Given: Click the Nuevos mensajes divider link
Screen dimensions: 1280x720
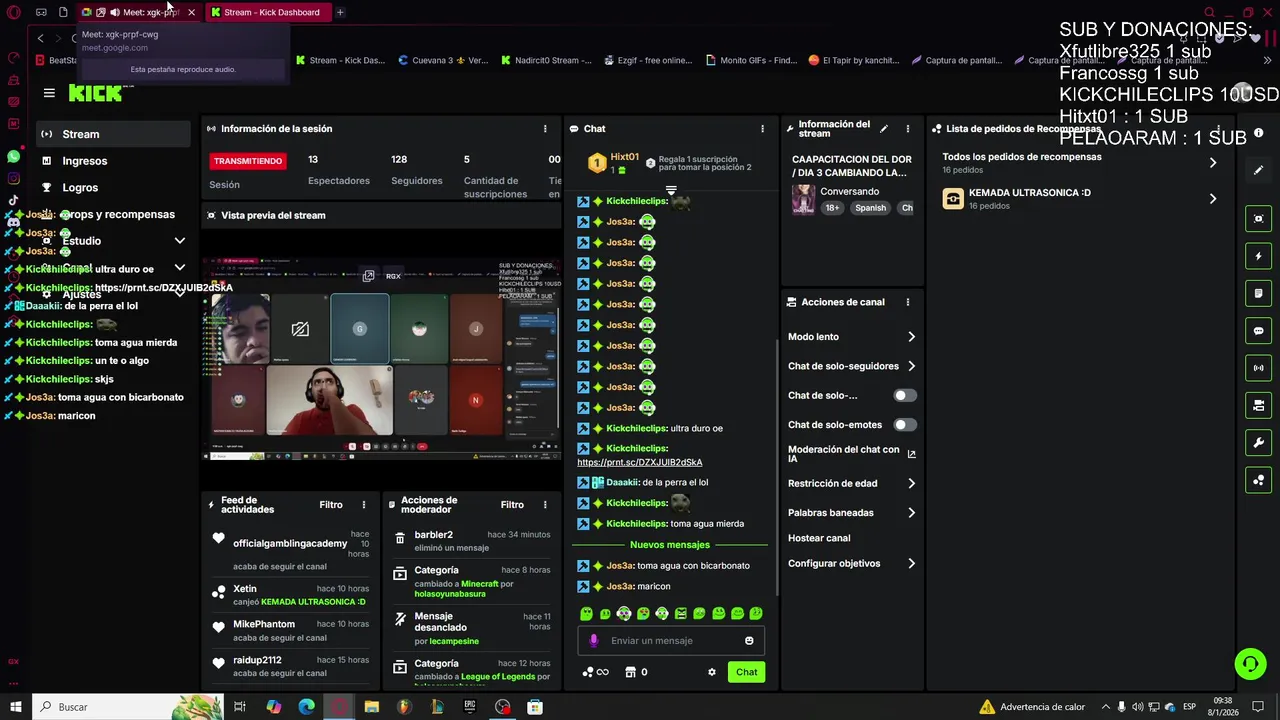Looking at the screenshot, I should pos(670,545).
